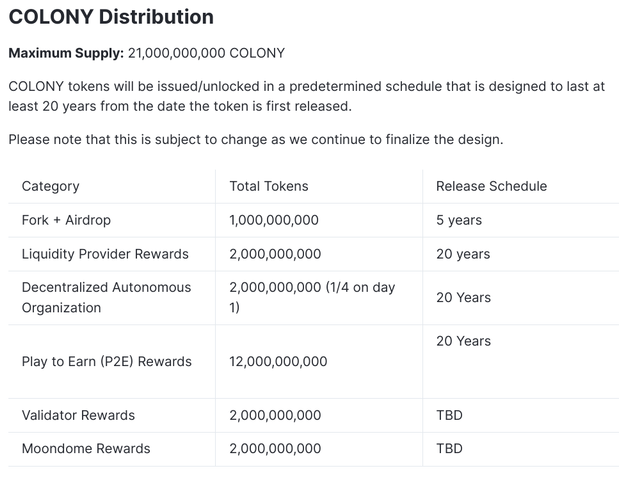Click the 12,000,000,000 token amount
Screen dimensions: 619x480
click(278, 361)
